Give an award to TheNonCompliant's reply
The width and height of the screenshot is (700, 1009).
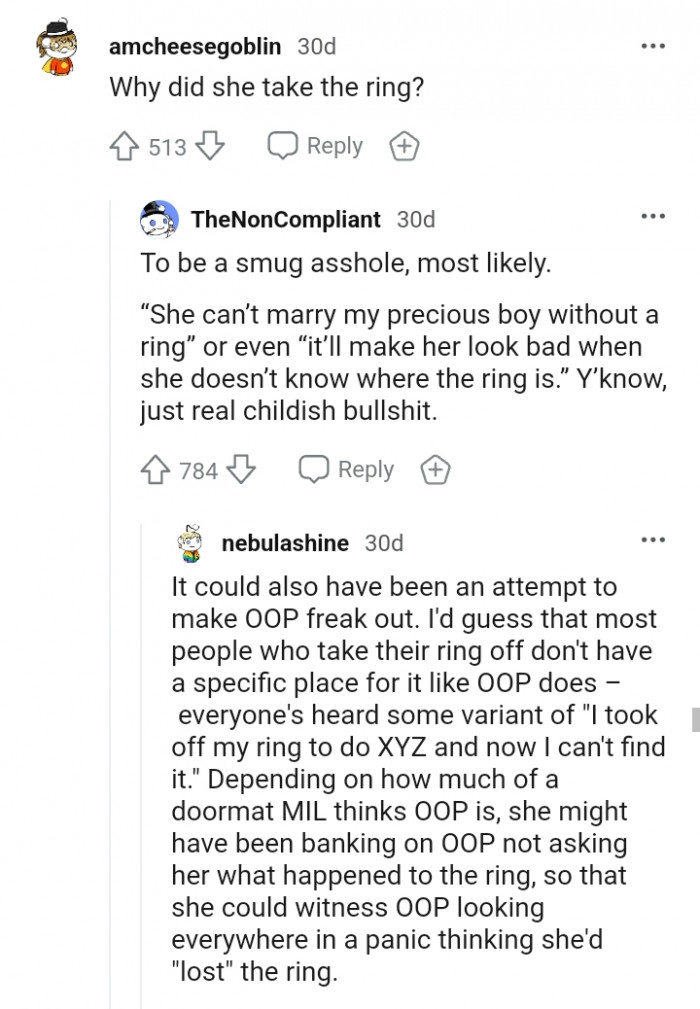coord(435,468)
